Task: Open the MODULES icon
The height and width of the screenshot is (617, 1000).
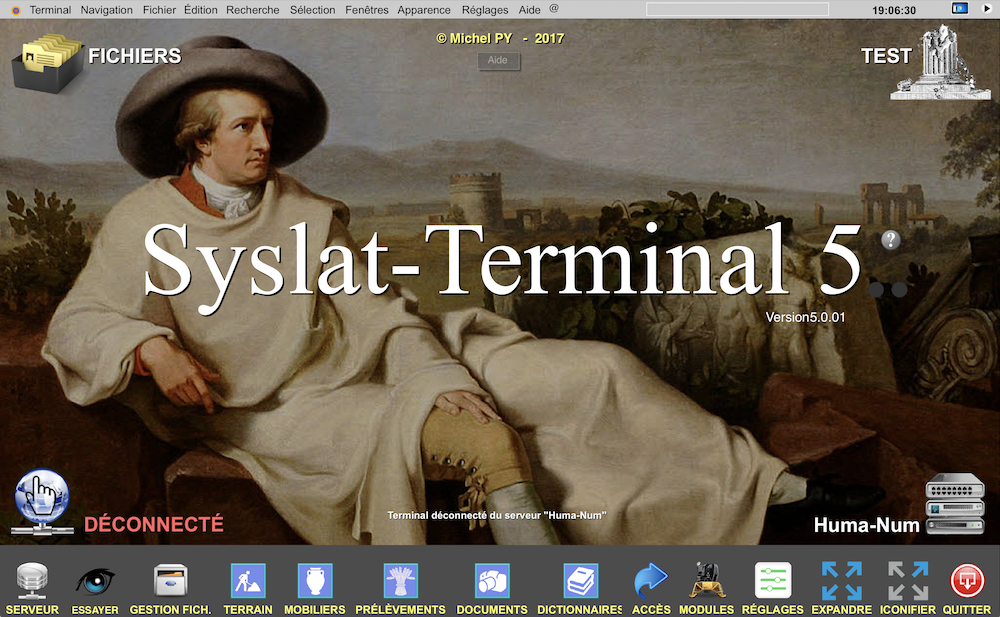Action: [707, 580]
